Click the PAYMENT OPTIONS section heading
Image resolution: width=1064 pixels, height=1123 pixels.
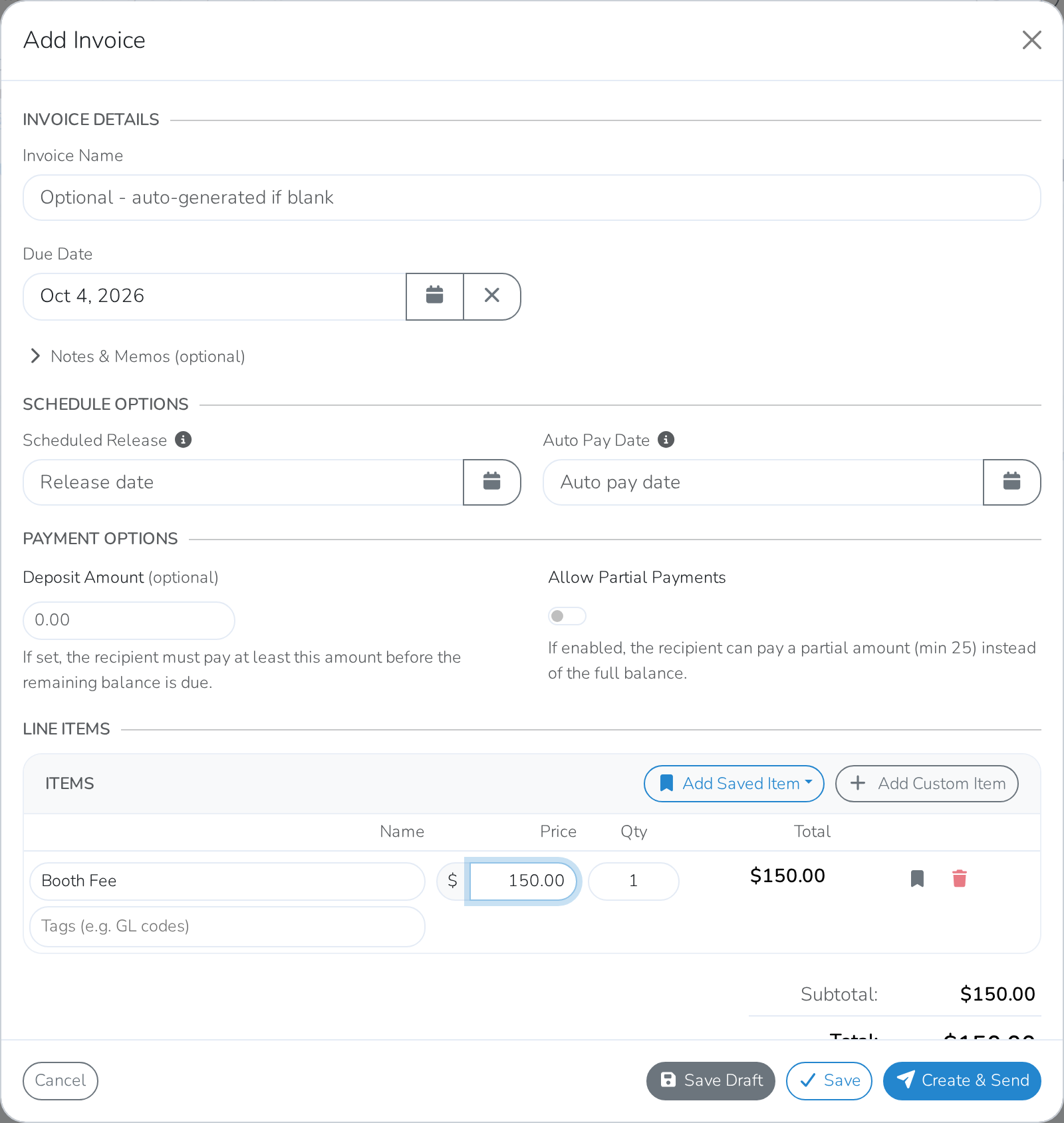[100, 539]
